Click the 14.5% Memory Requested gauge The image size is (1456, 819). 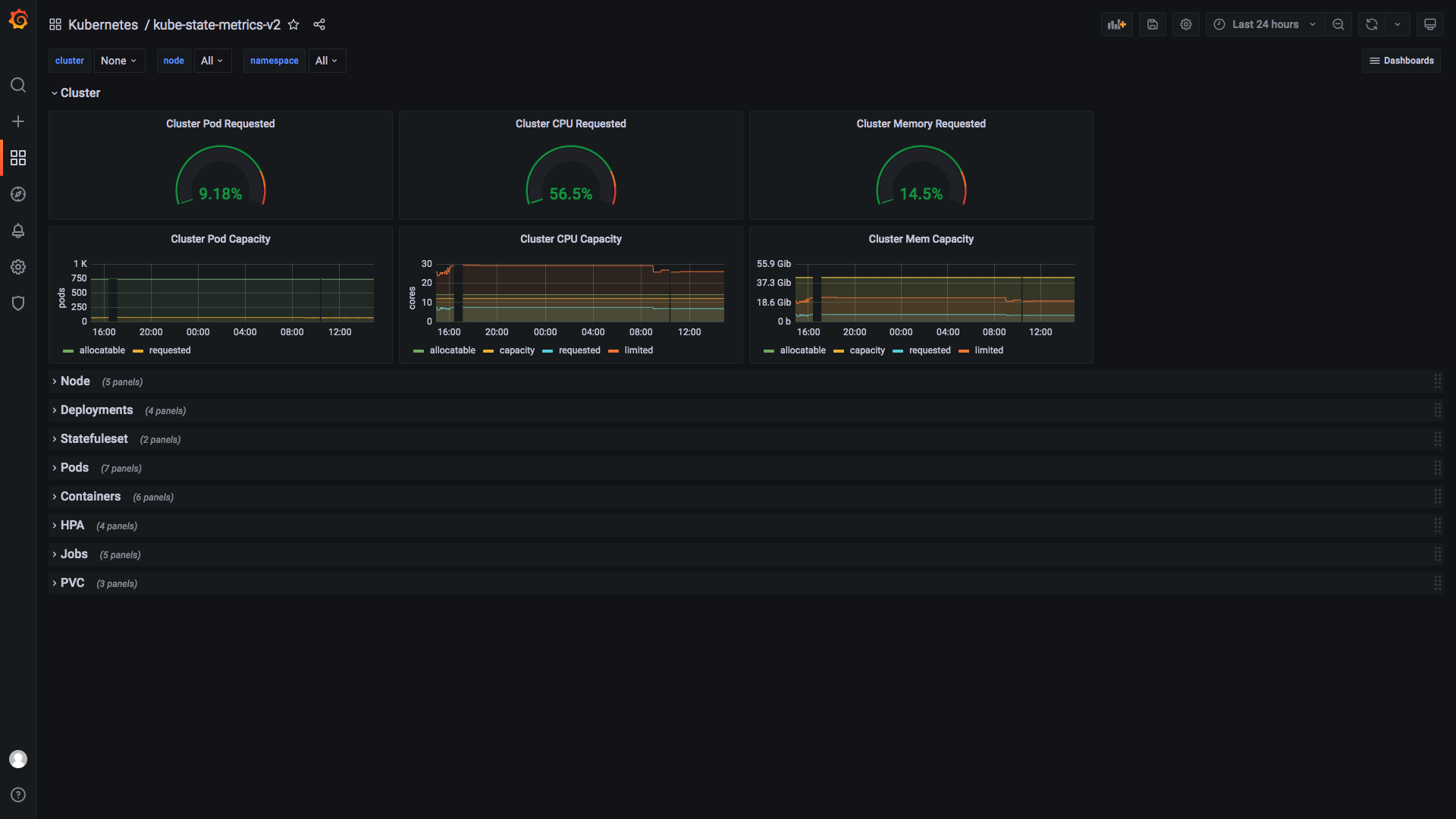click(x=921, y=176)
